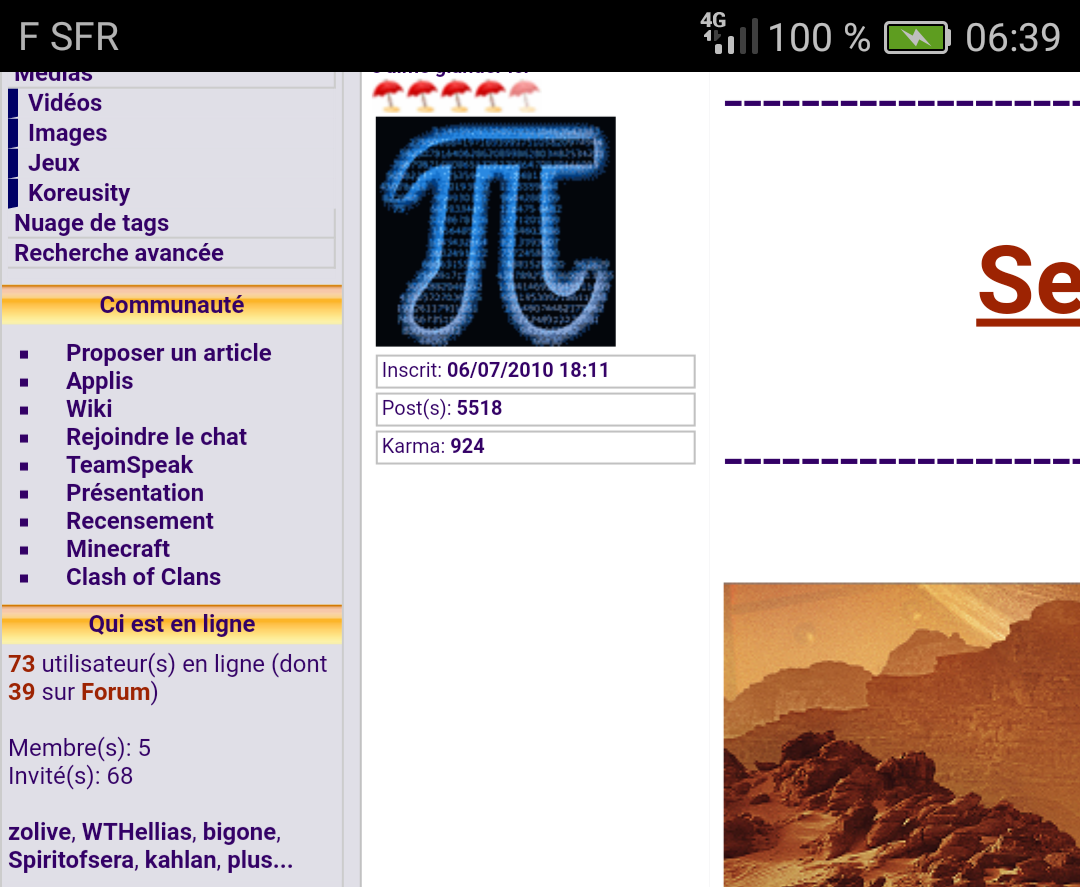This screenshot has height=887, width=1080.
Task: Open the Koreusity link
Action: [79, 193]
